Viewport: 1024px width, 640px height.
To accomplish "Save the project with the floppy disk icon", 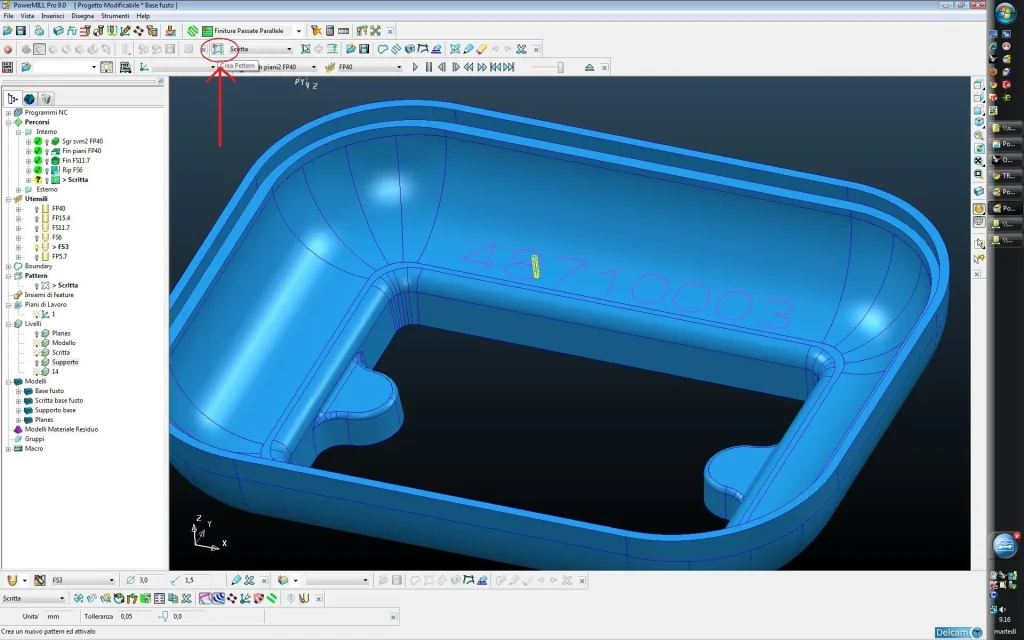I will [21, 31].
